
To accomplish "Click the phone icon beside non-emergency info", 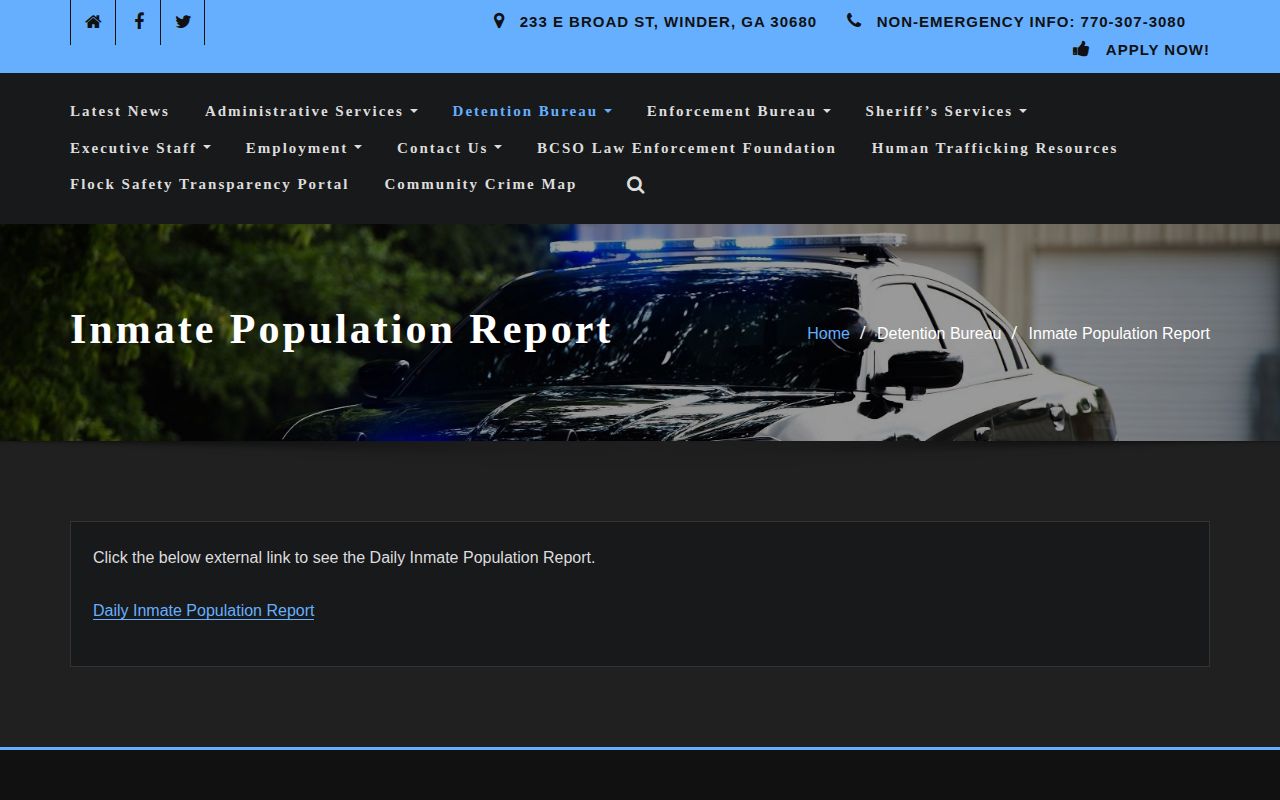I will (853, 21).
